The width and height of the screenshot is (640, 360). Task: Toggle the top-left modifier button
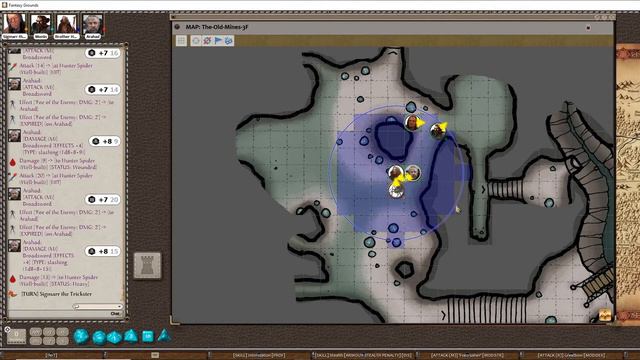36,332
